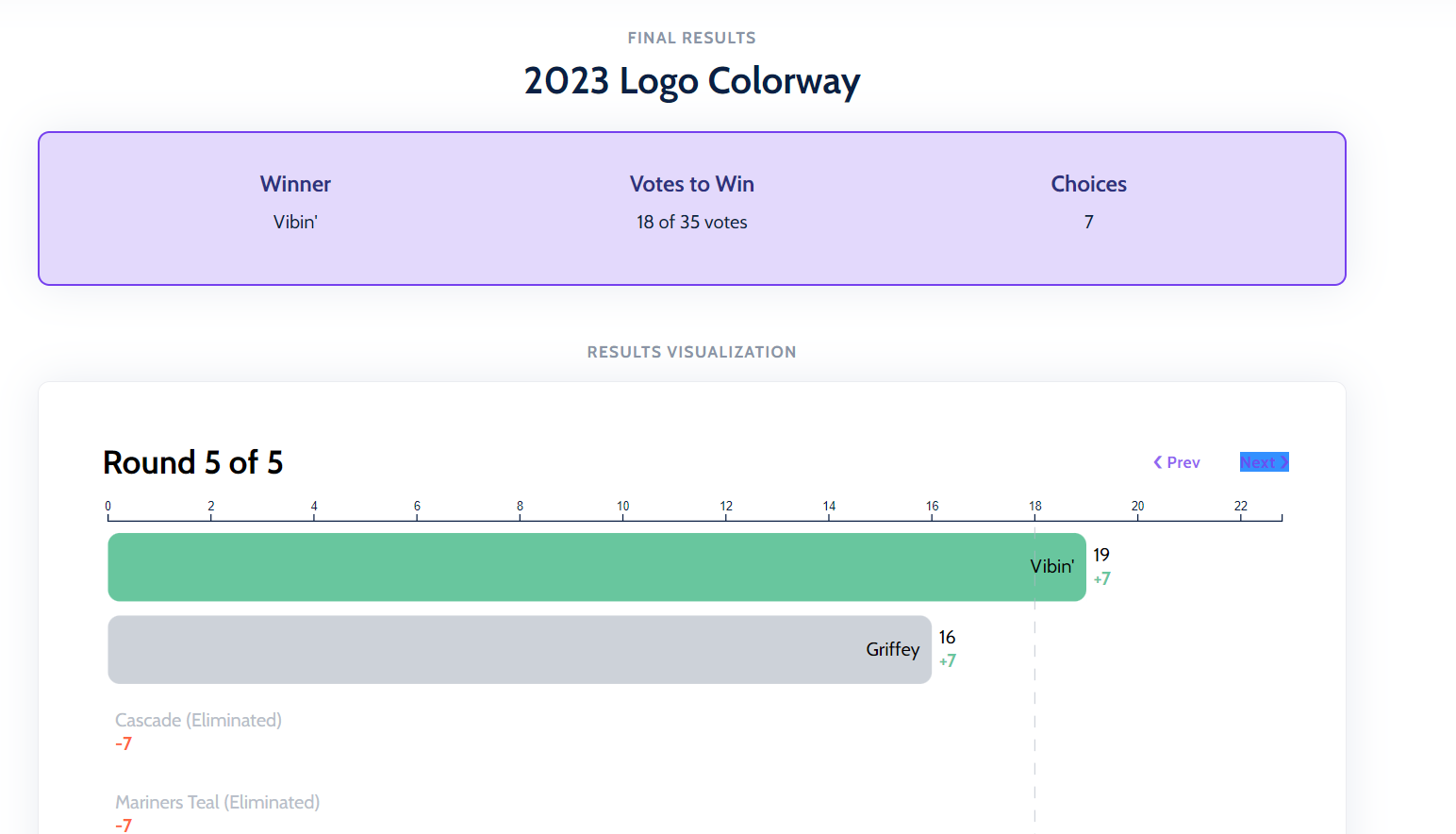The height and width of the screenshot is (834, 1456).
Task: Click the highlighted Next round button
Action: tap(1264, 462)
